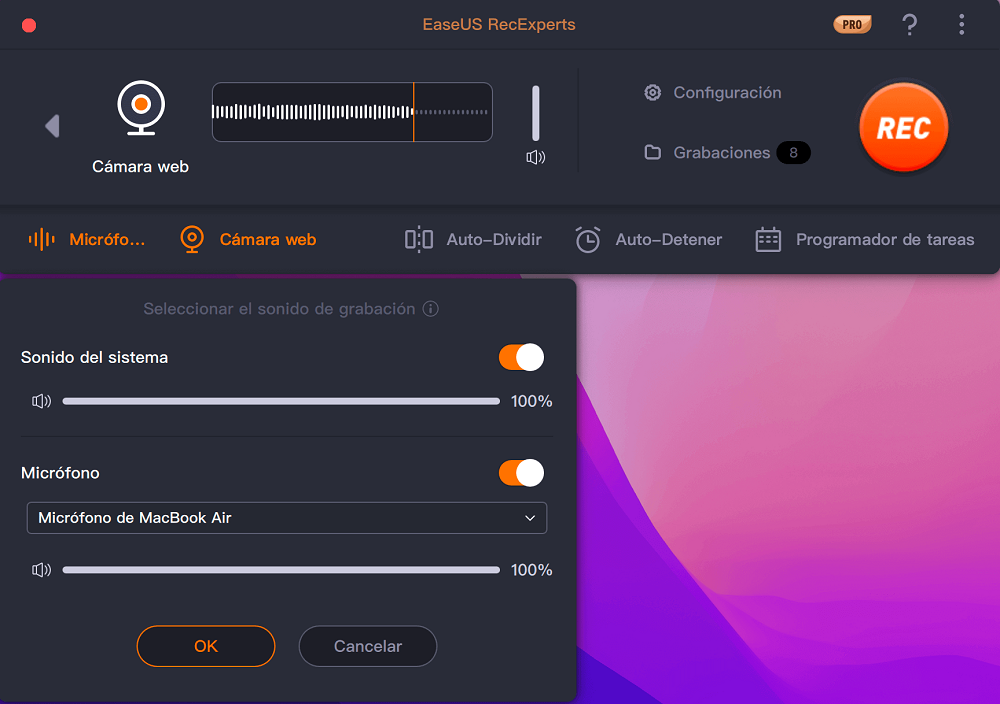Click the audio waveform preview
1000x704 pixels.
click(352, 112)
